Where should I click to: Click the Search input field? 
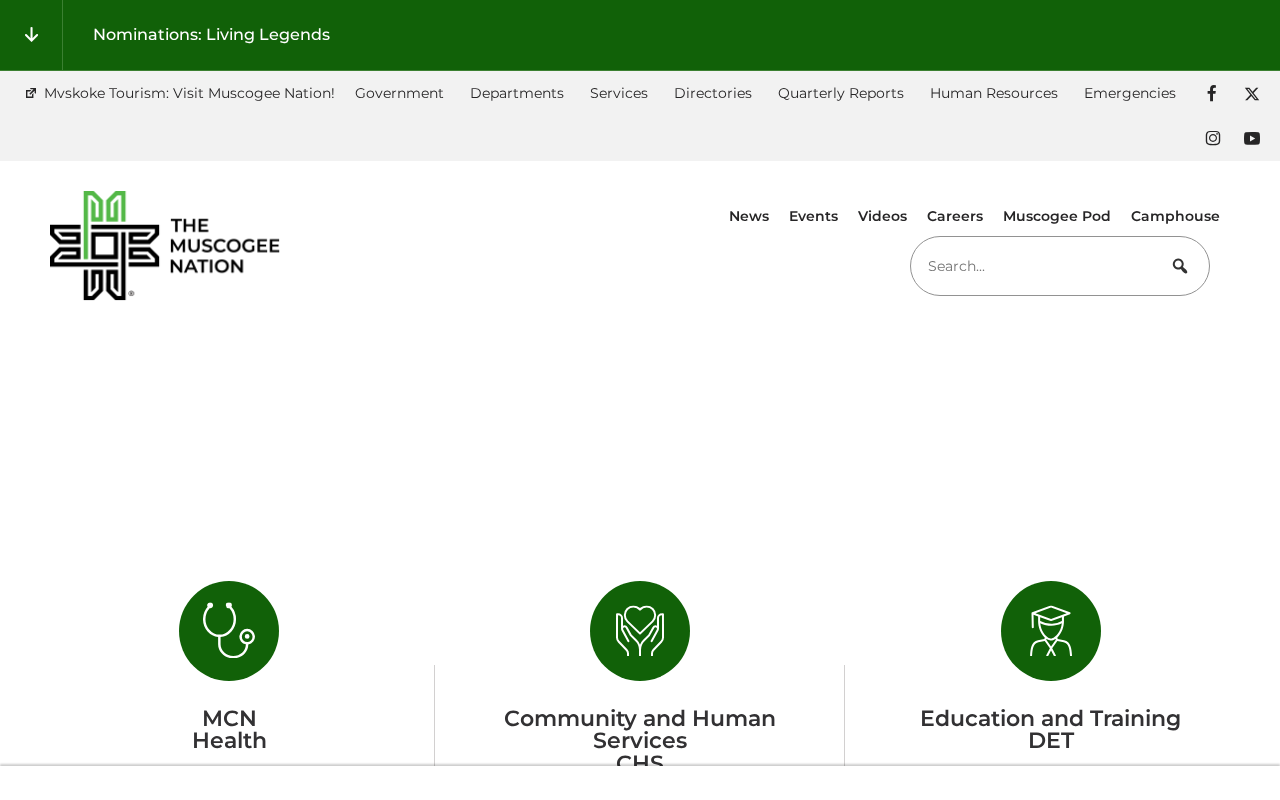1035,266
